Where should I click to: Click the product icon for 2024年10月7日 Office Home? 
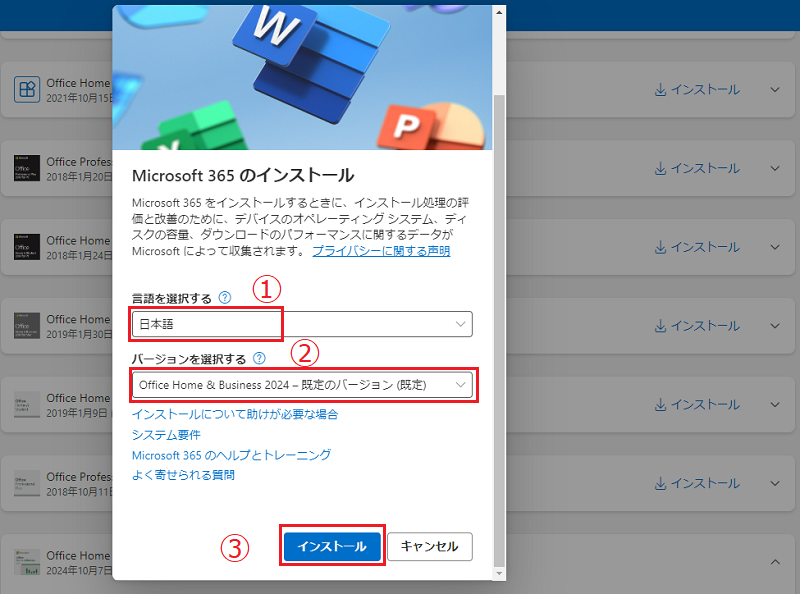coord(27,562)
